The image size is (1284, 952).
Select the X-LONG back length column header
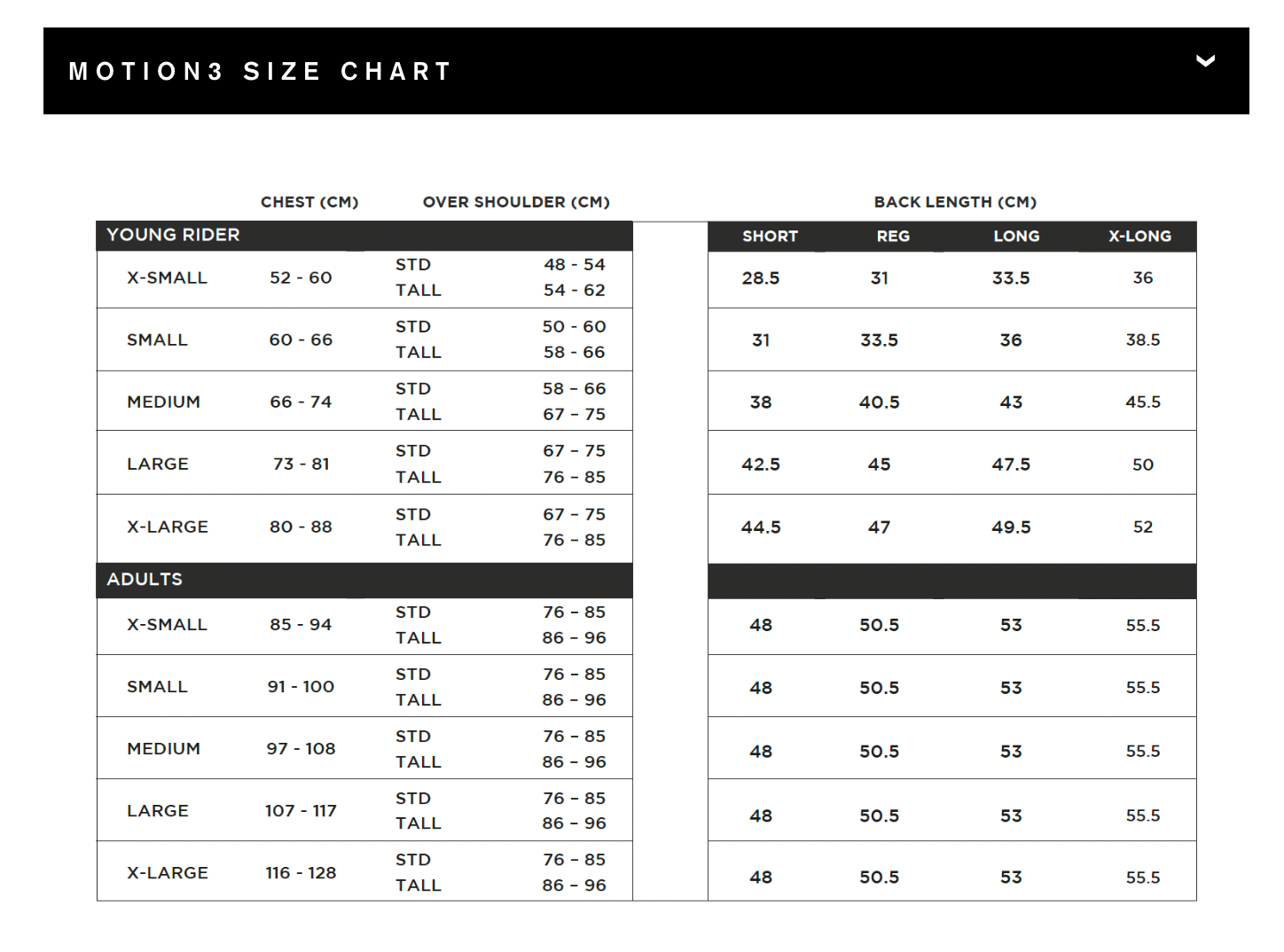1139,237
